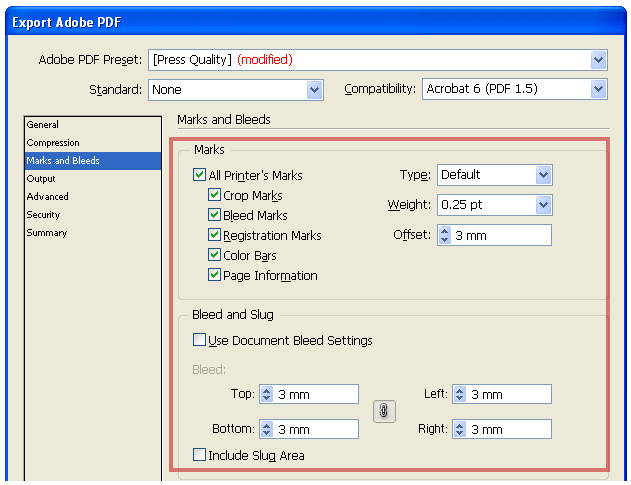Click the Right bleed spinner arrows
The image size is (631, 485).
point(459,429)
